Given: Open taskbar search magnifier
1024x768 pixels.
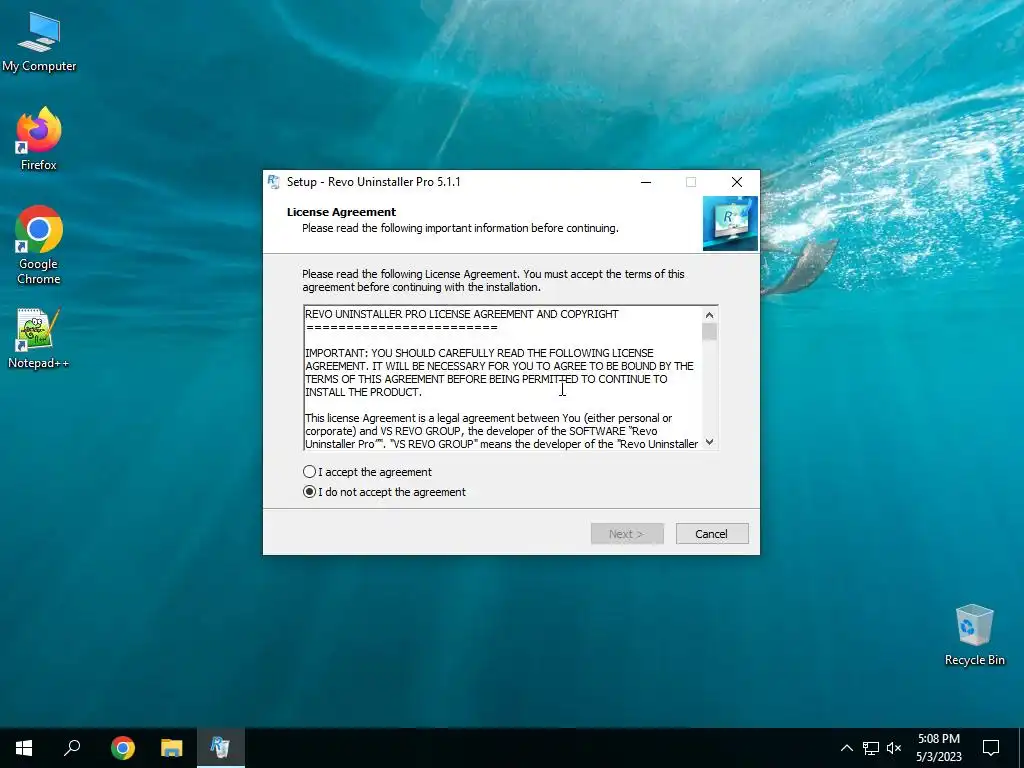Looking at the screenshot, I should pos(72,748).
